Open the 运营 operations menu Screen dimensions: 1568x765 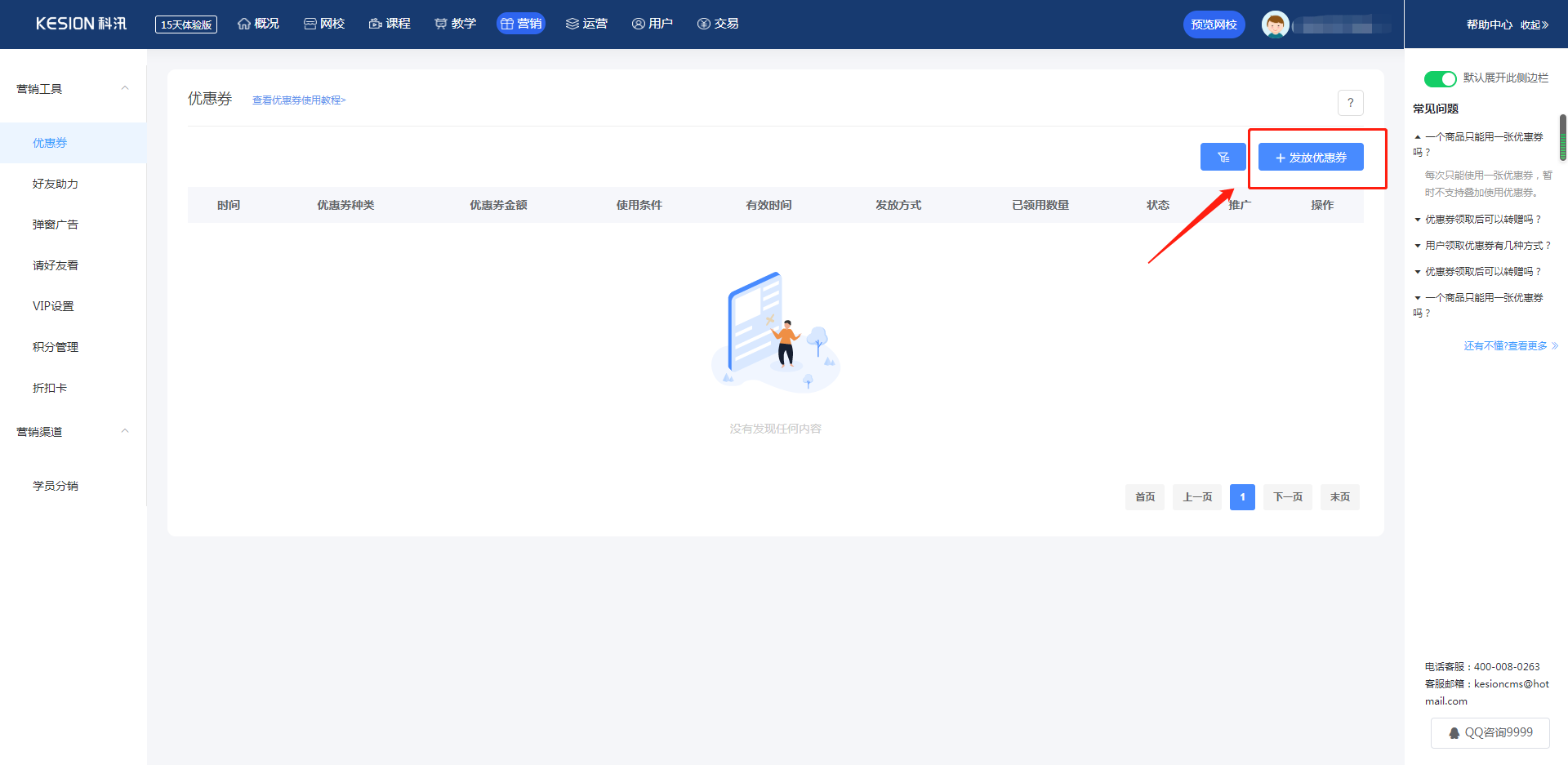(x=586, y=24)
